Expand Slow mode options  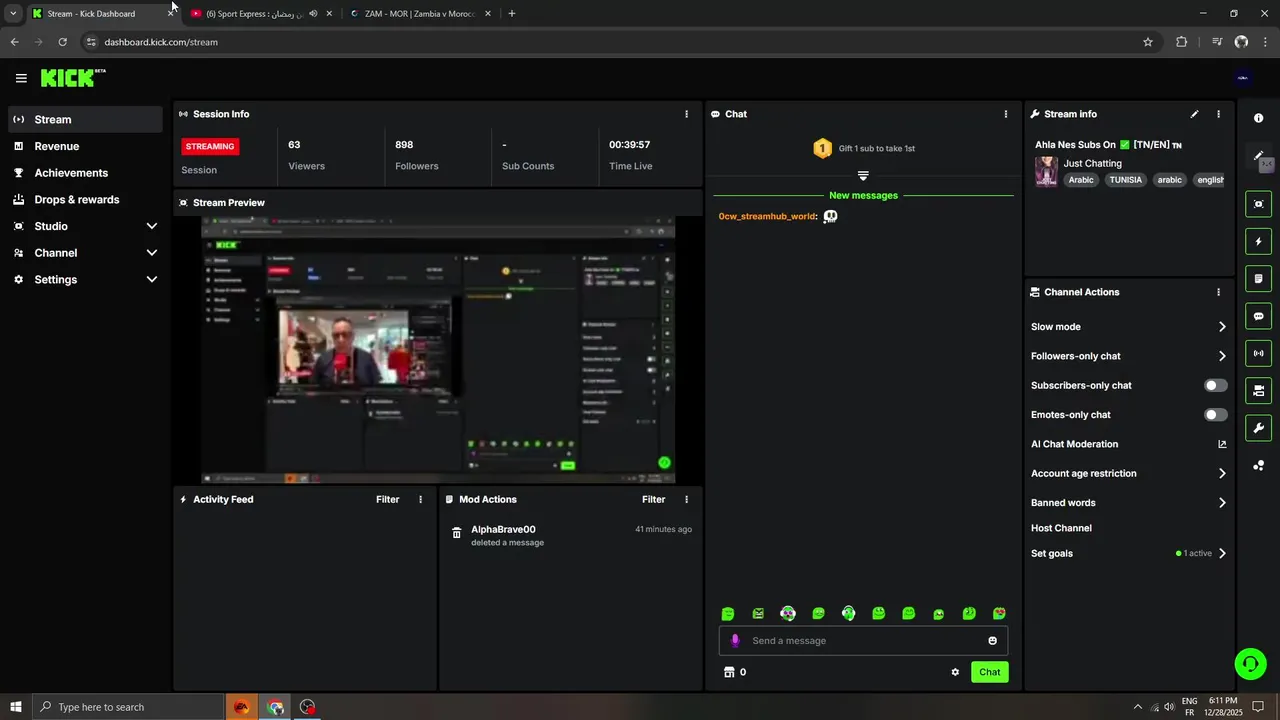[x=1222, y=327]
